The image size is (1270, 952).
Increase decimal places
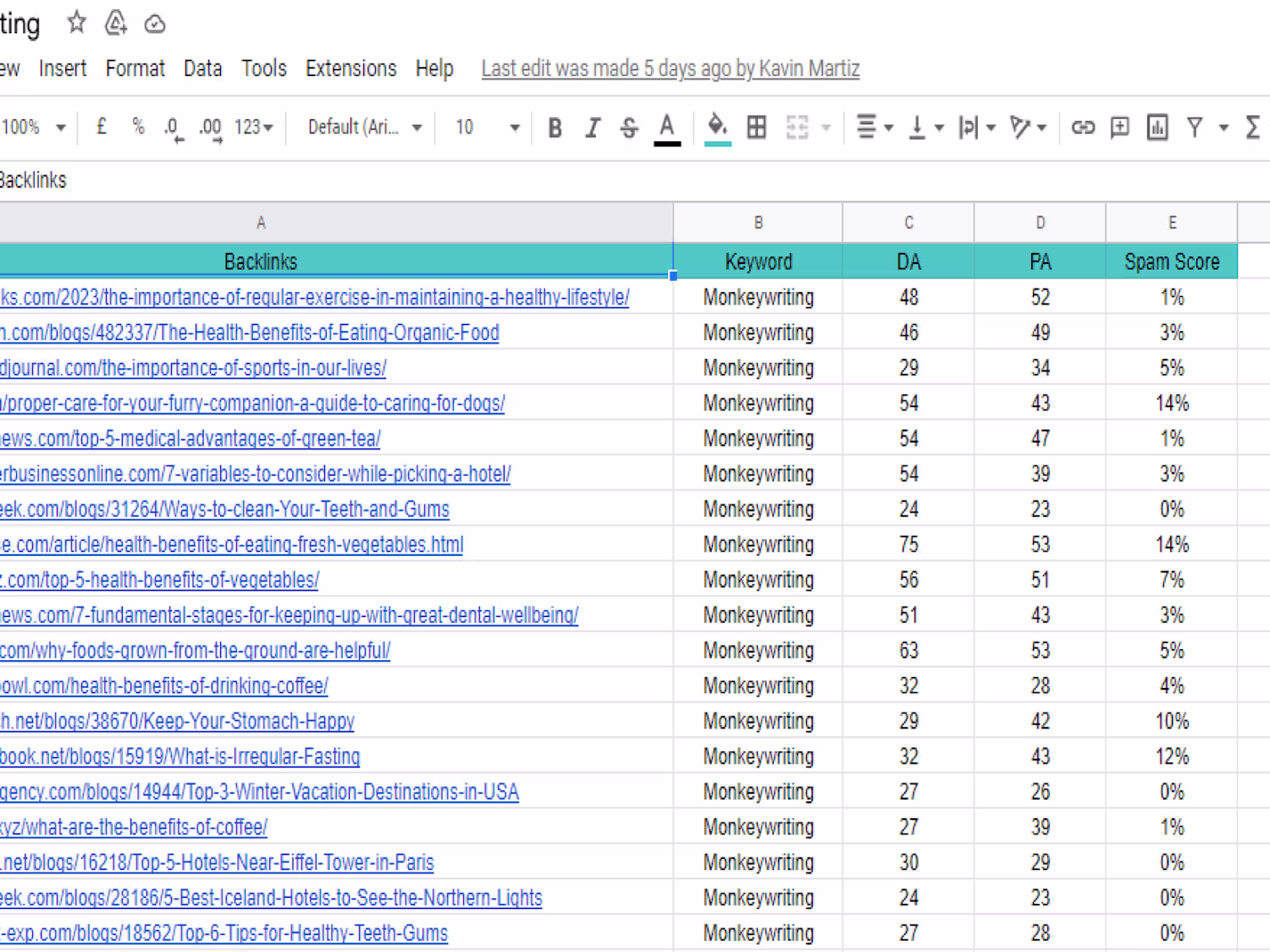pyautogui.click(x=210, y=128)
